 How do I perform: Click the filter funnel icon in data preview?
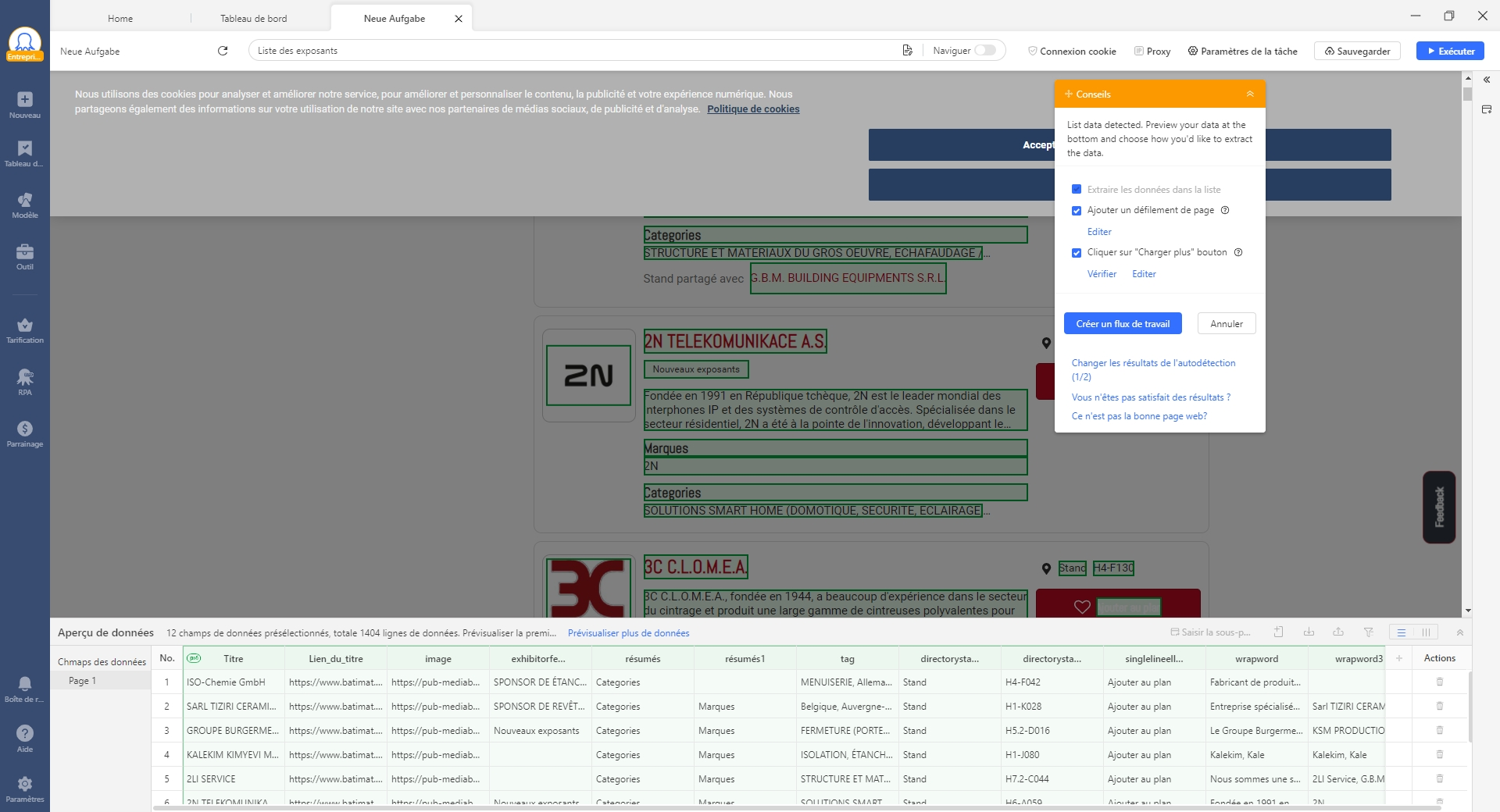(x=1368, y=632)
